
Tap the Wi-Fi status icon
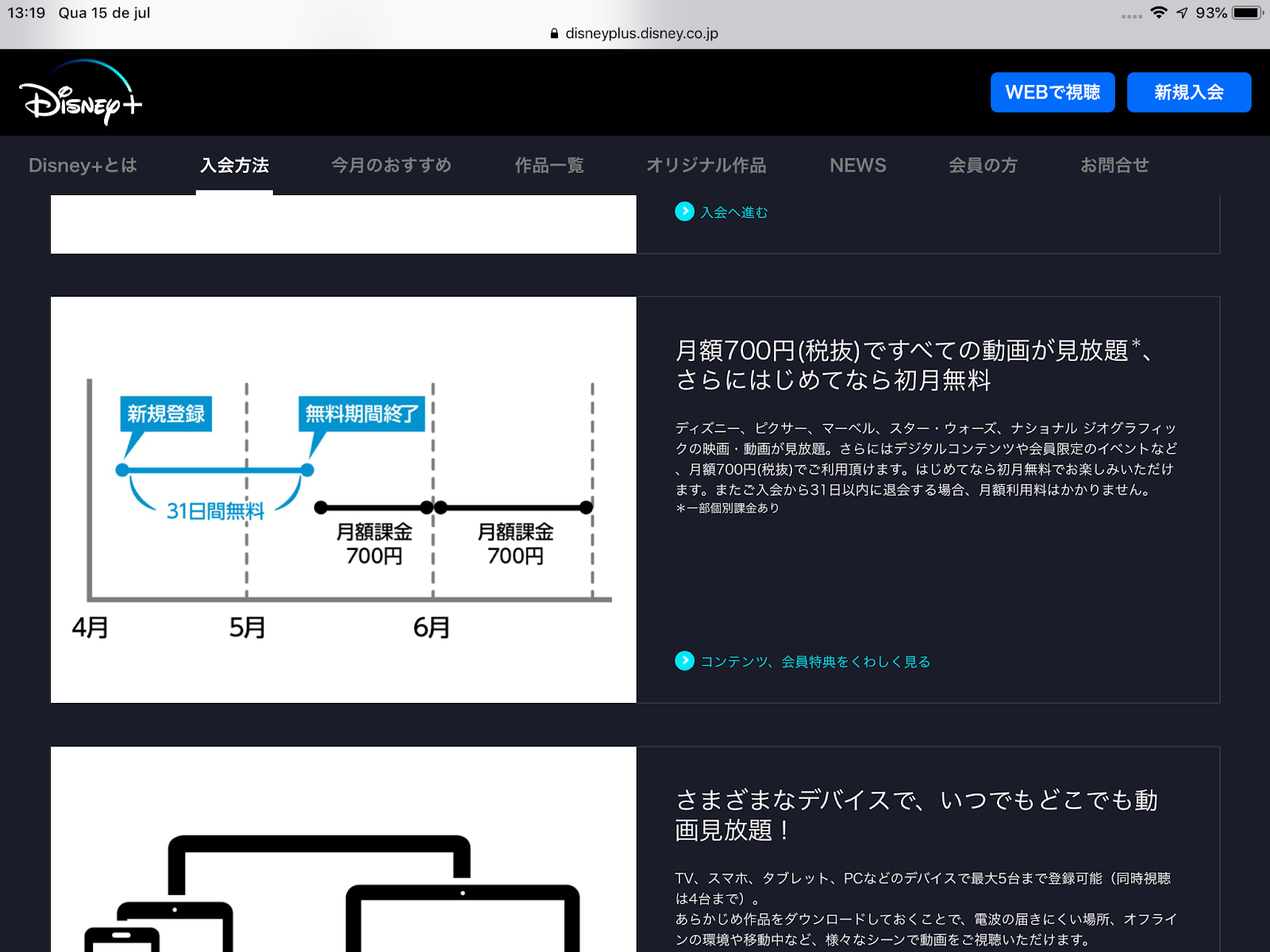point(1159,13)
